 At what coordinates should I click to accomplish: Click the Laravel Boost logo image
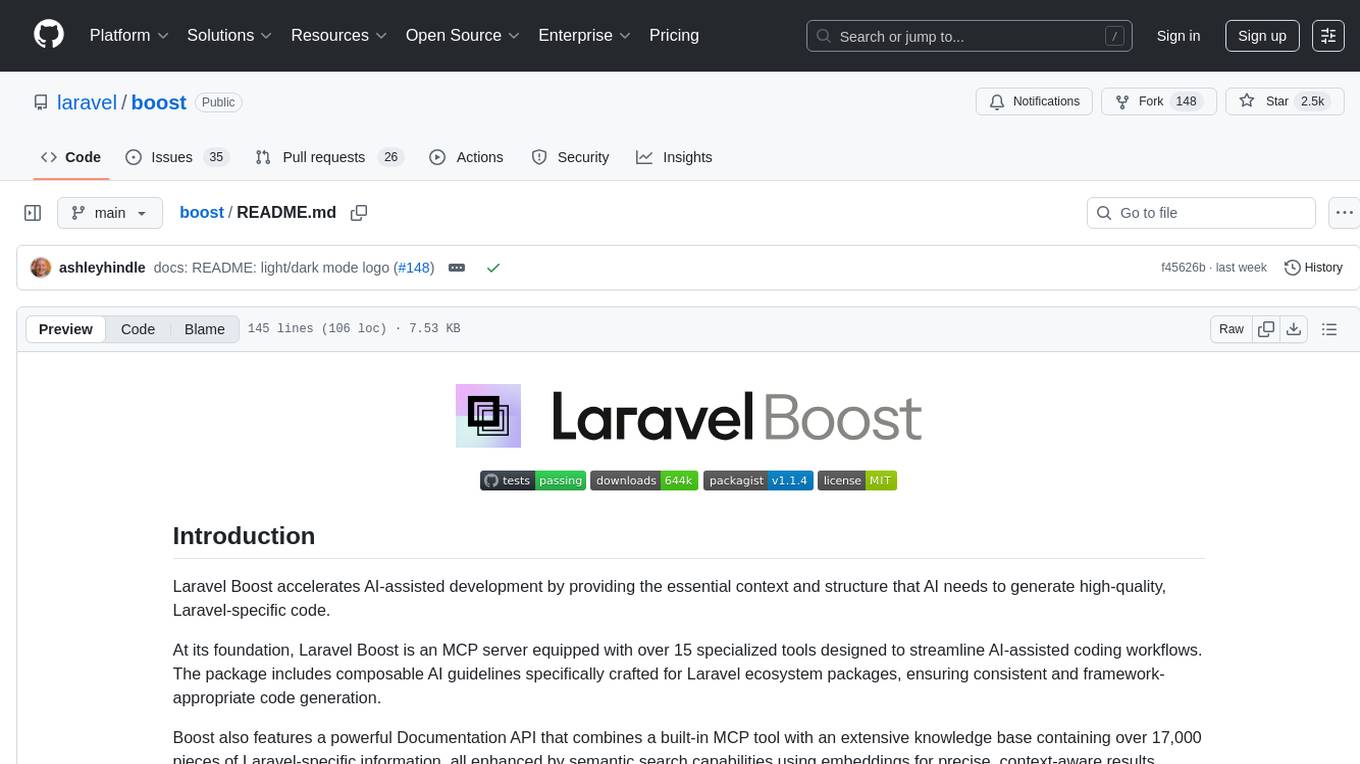pos(689,416)
